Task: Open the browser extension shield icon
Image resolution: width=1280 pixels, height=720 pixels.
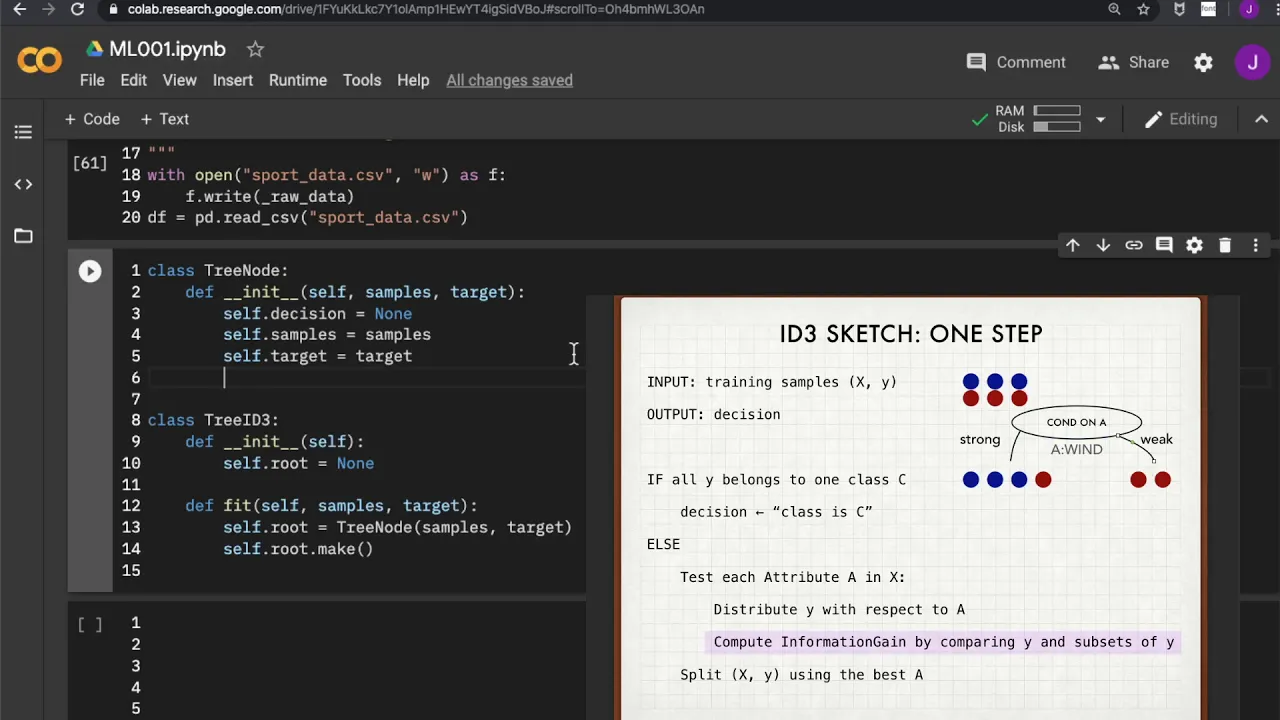Action: coord(1179,9)
